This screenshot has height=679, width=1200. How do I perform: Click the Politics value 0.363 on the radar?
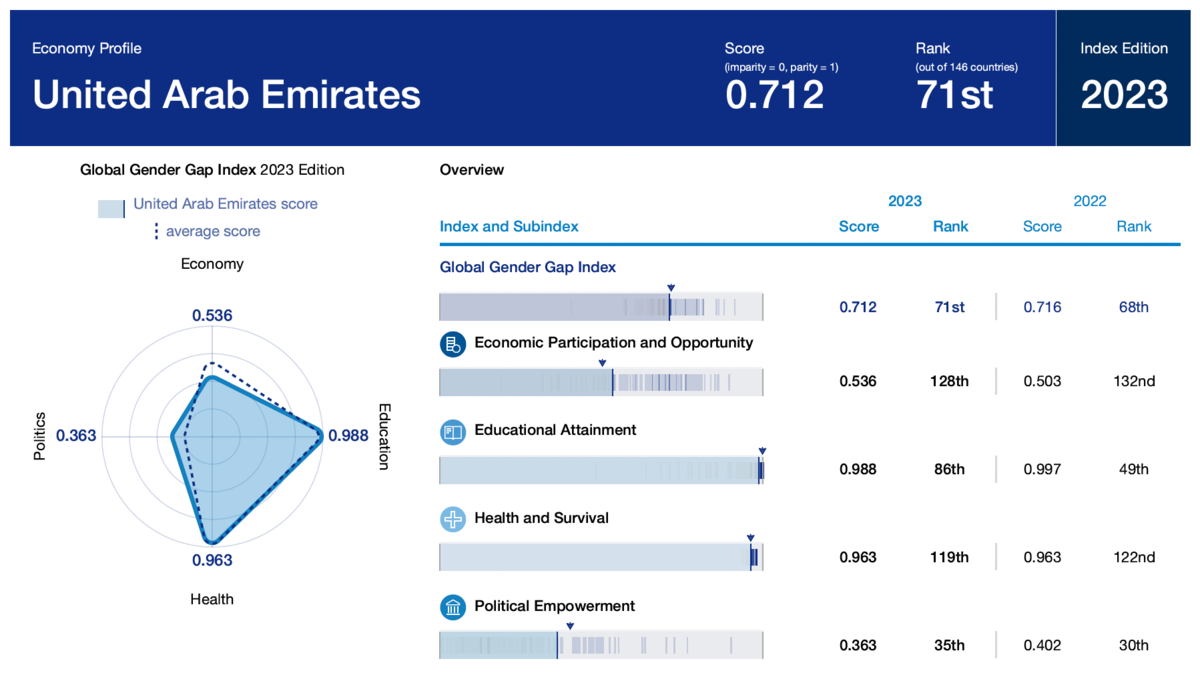click(76, 436)
